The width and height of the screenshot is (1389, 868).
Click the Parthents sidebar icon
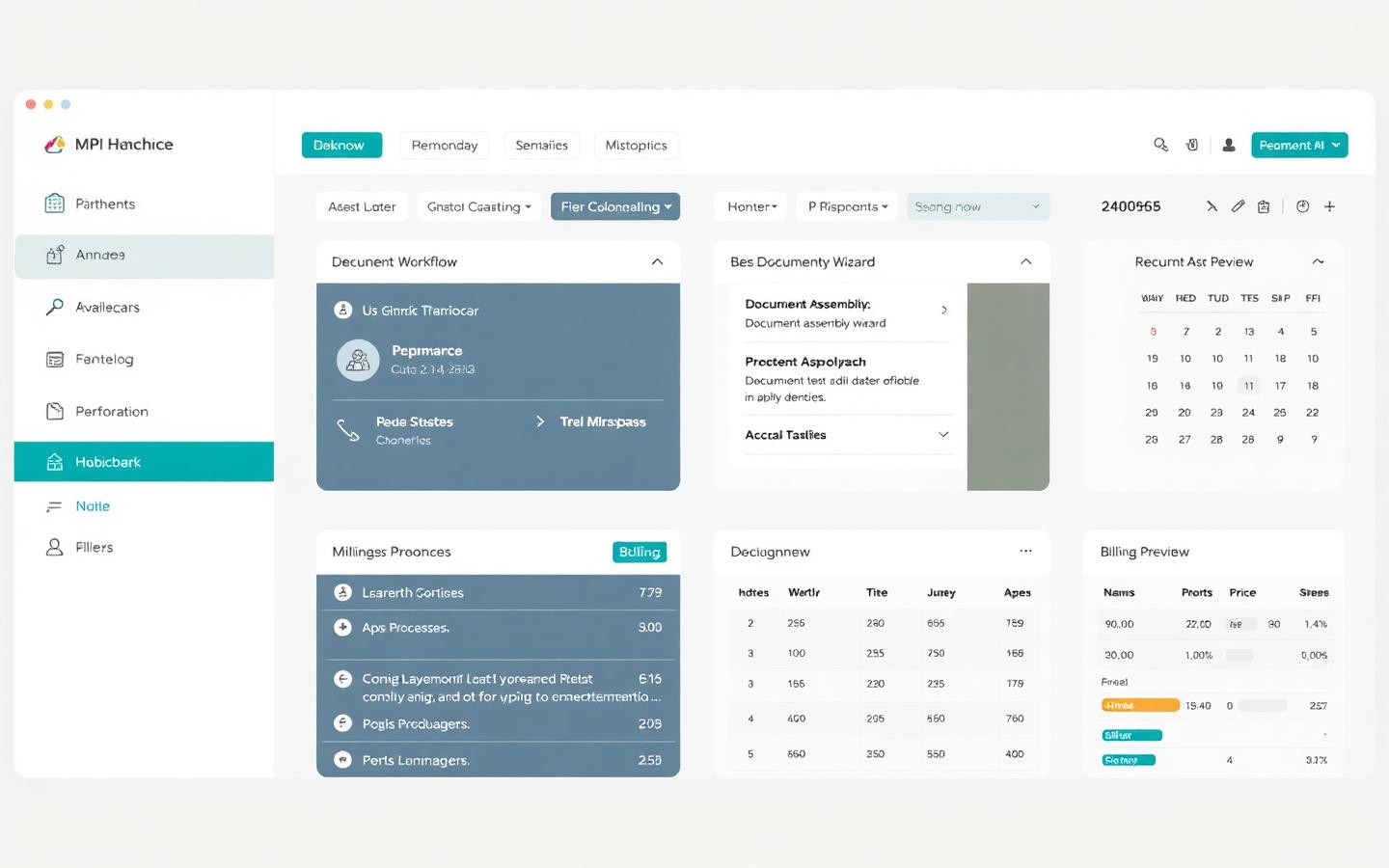pyautogui.click(x=54, y=203)
